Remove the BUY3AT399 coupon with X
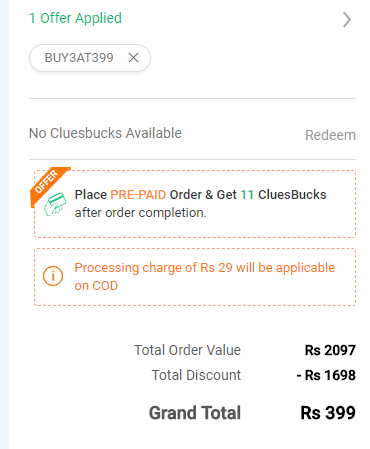This screenshot has height=449, width=370. [x=133, y=58]
